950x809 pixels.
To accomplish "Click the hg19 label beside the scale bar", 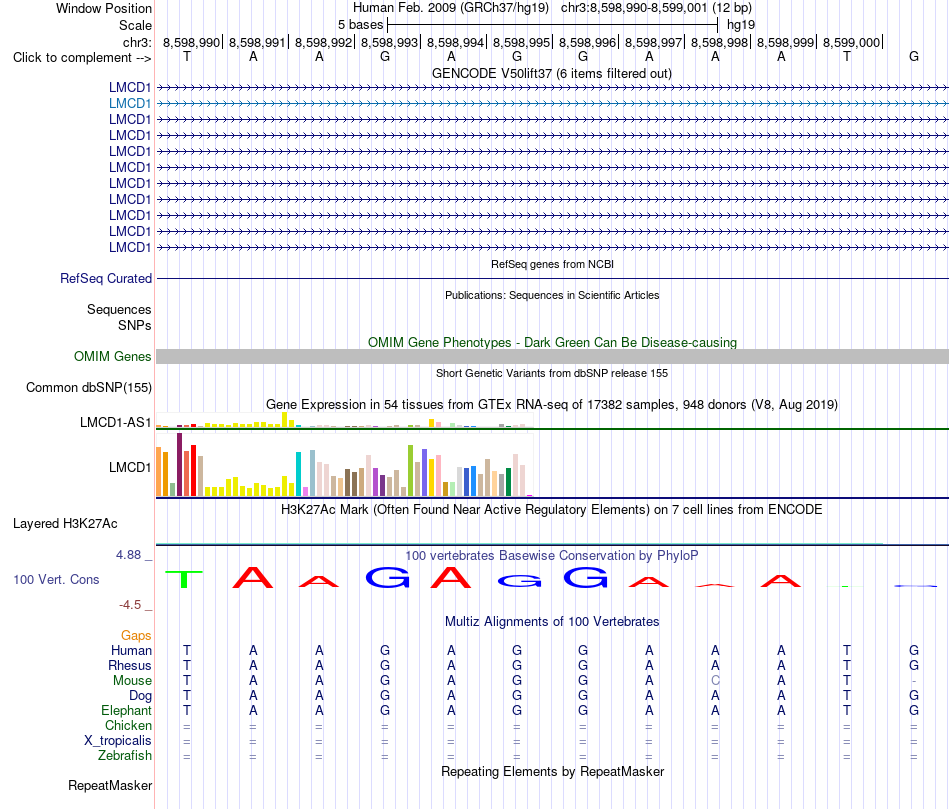I will pos(740,25).
